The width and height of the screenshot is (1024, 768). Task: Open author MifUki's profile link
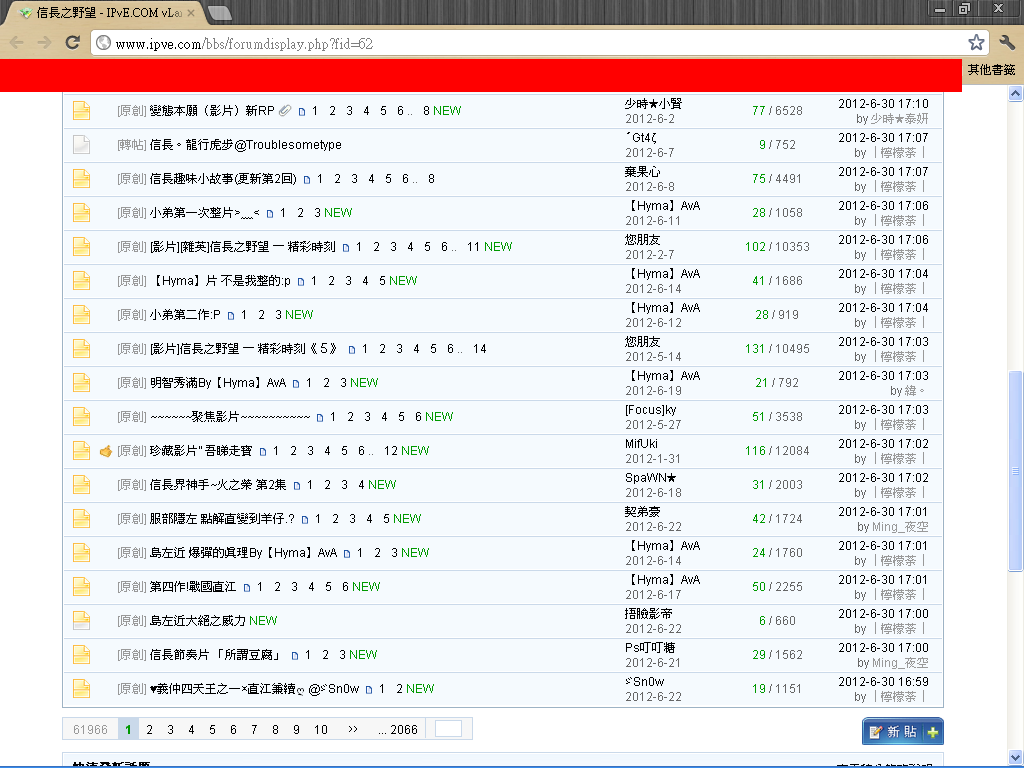click(x=641, y=443)
